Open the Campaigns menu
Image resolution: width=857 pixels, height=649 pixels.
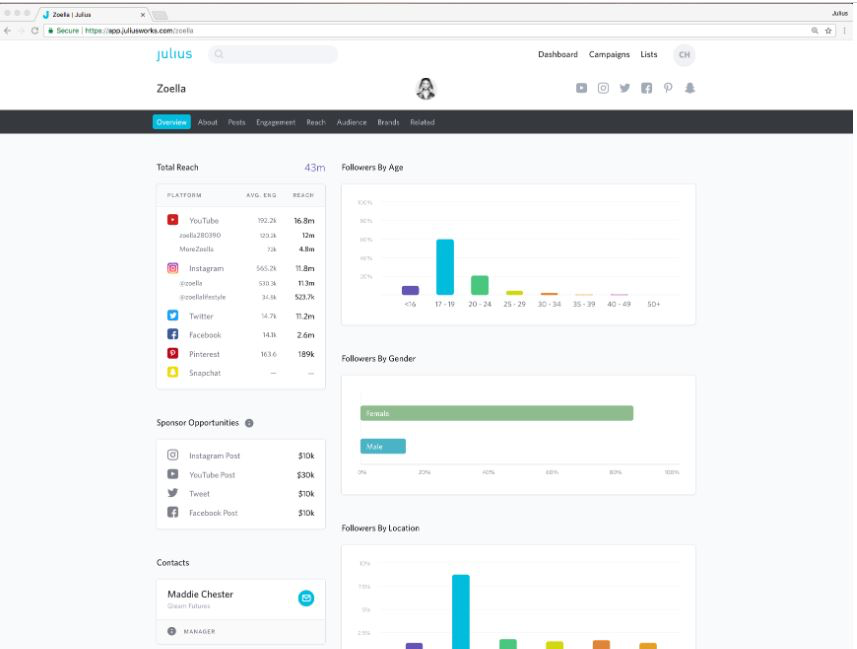(608, 54)
